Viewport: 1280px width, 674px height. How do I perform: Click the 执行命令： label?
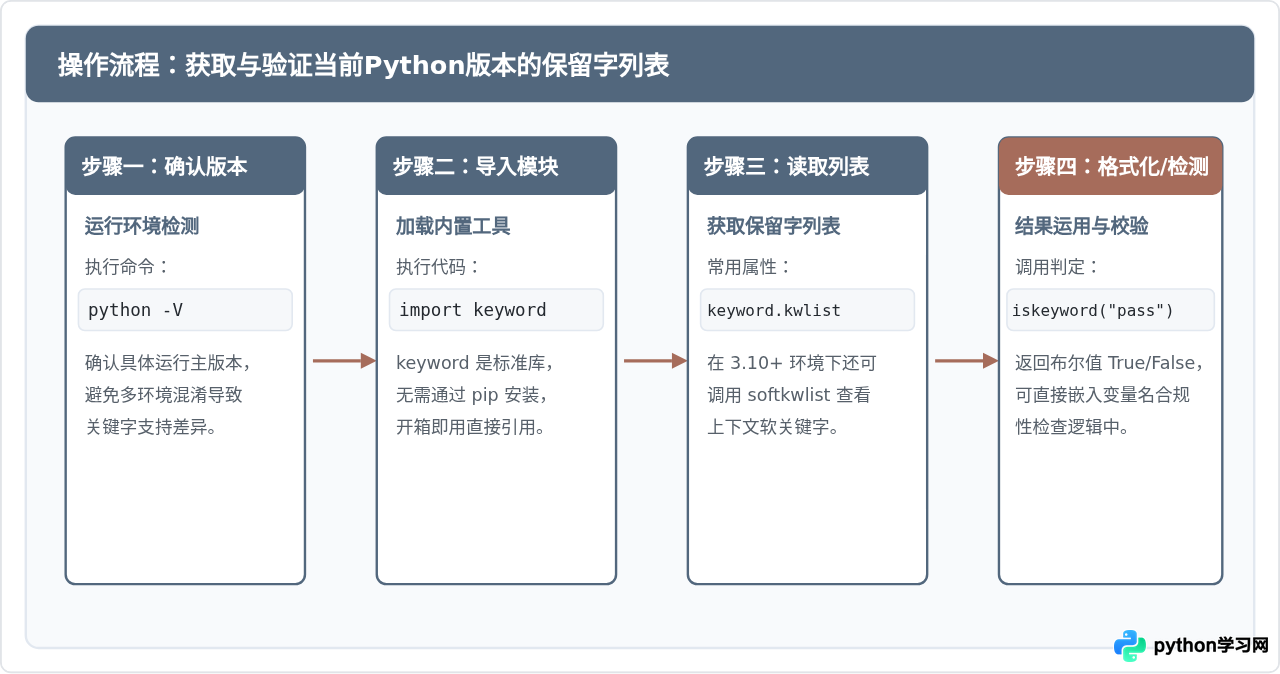coord(128,267)
